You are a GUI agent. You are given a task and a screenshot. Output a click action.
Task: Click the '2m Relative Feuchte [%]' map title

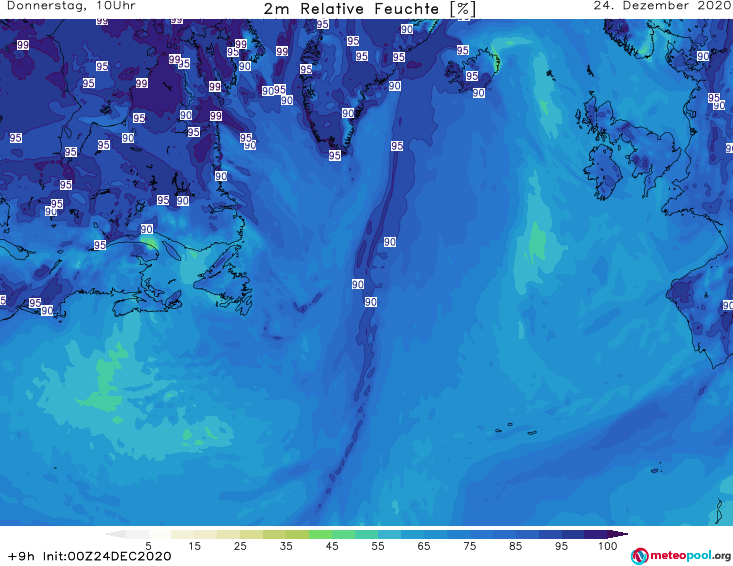[369, 9]
